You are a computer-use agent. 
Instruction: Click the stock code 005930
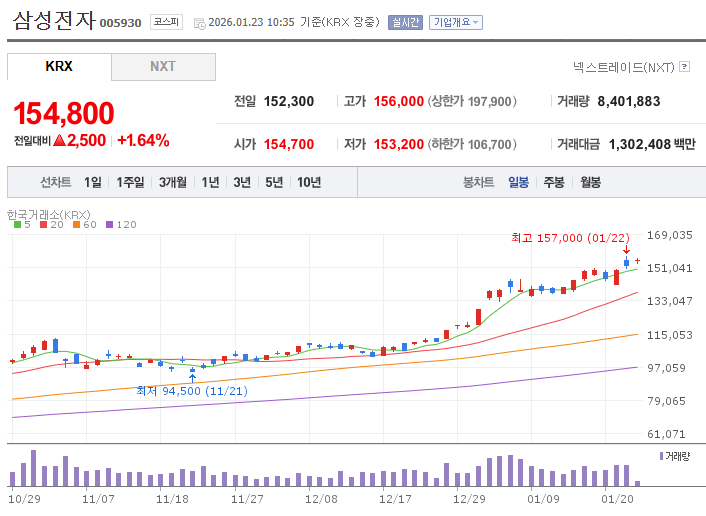click(x=120, y=23)
